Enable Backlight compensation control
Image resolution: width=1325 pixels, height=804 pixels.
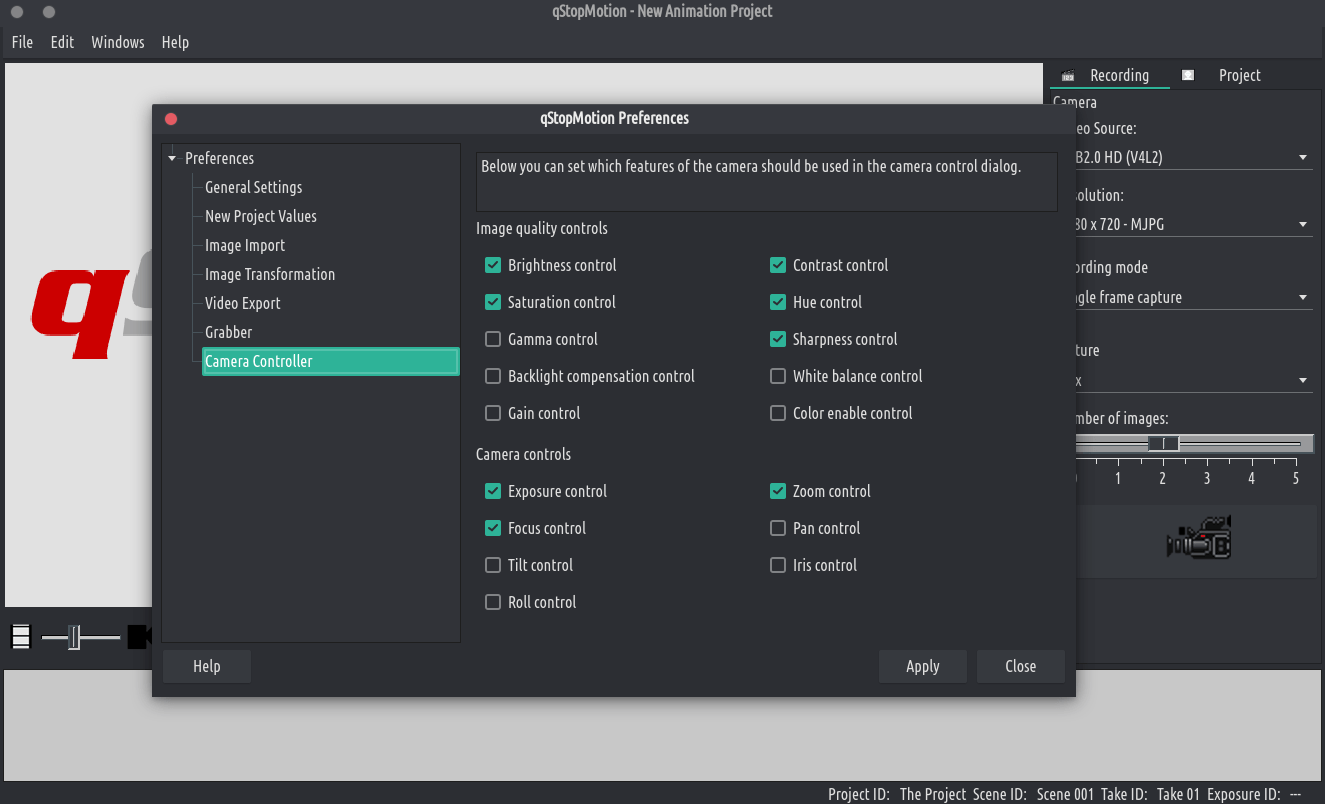tap(493, 376)
